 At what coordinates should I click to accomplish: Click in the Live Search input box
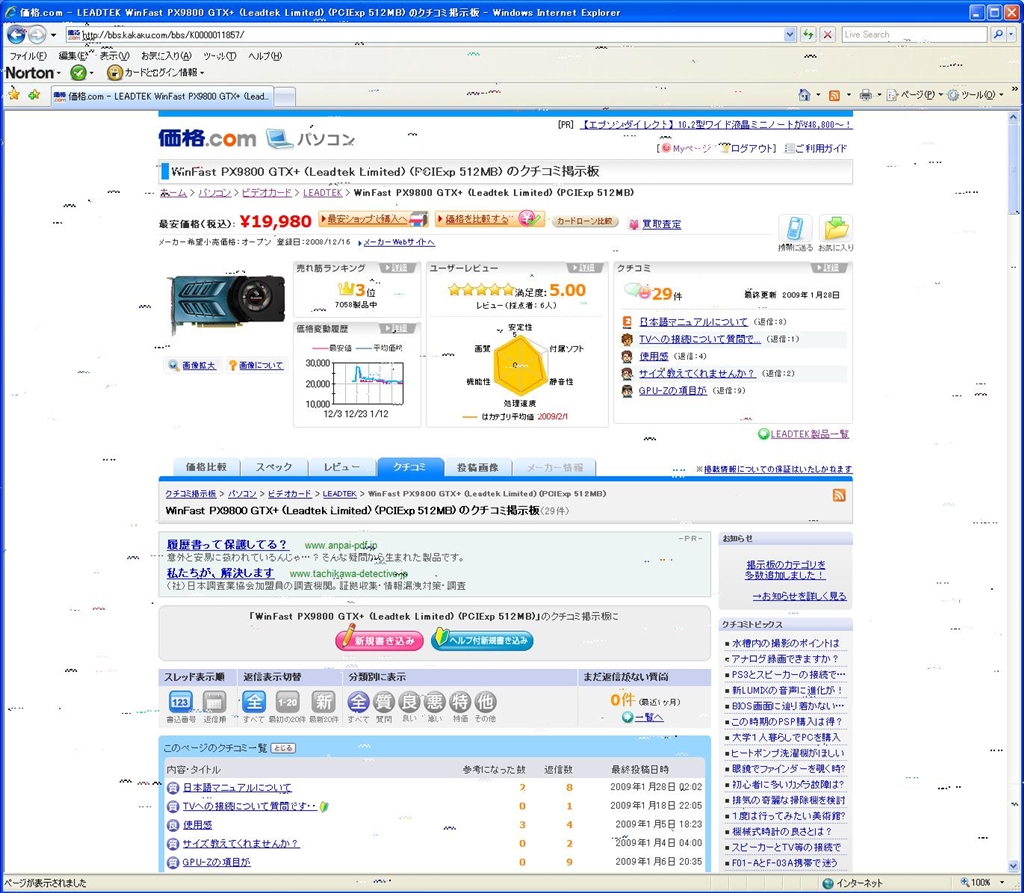(914, 35)
